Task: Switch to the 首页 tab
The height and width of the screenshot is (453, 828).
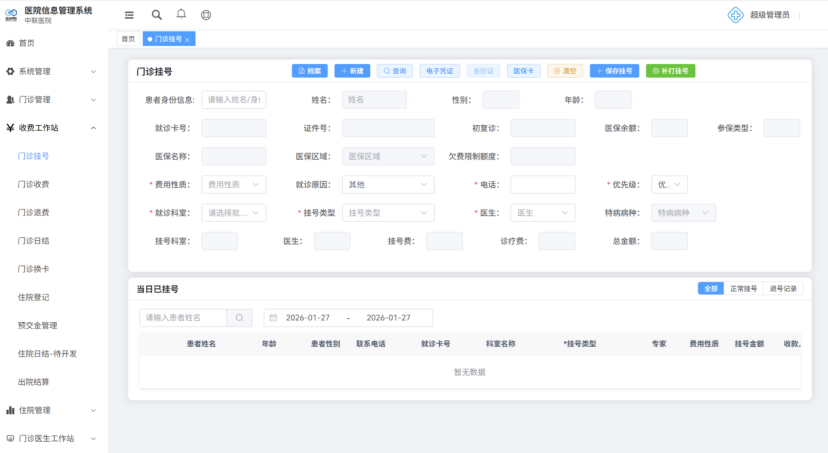Action: (x=128, y=39)
